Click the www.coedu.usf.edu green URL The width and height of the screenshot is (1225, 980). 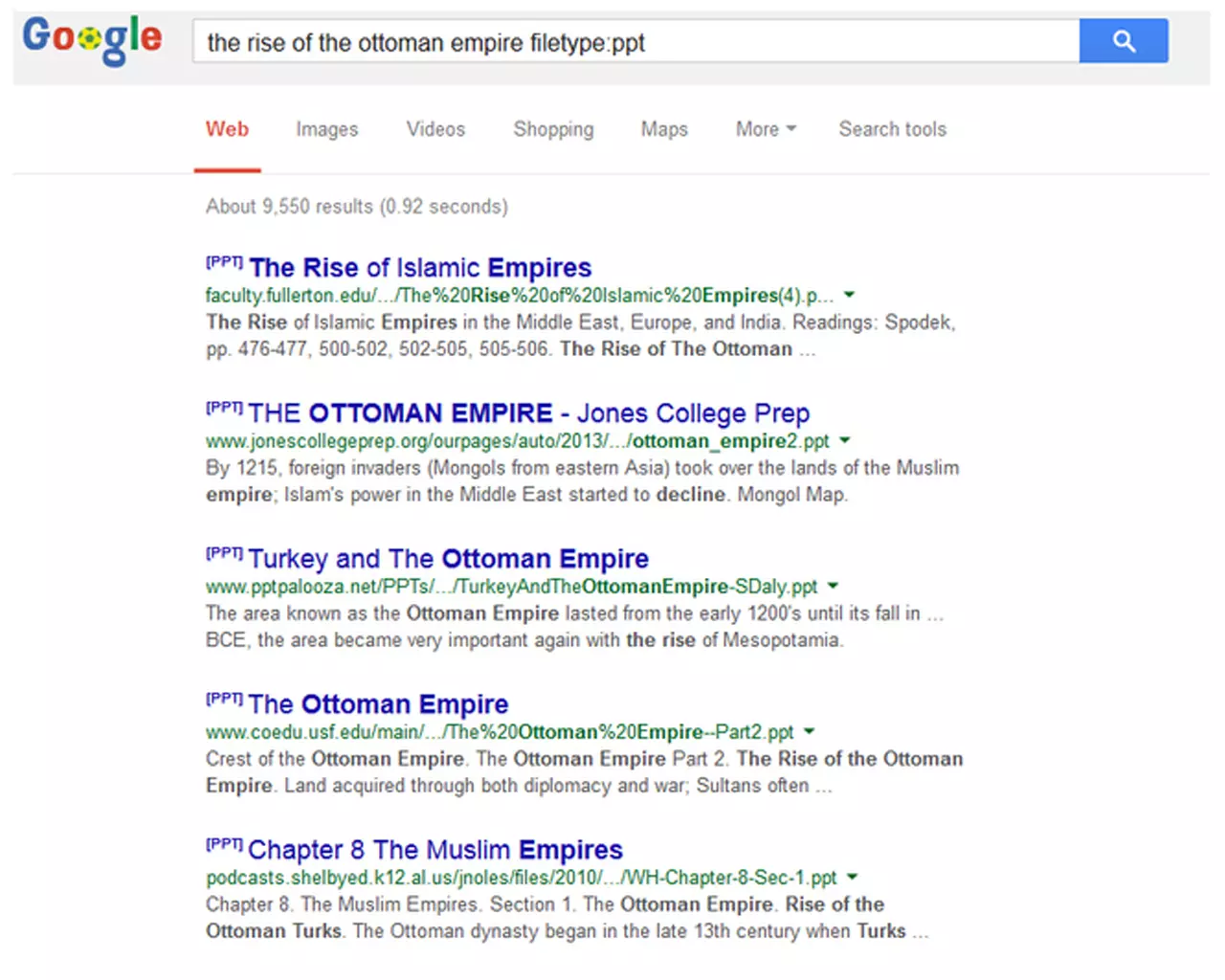(500, 731)
